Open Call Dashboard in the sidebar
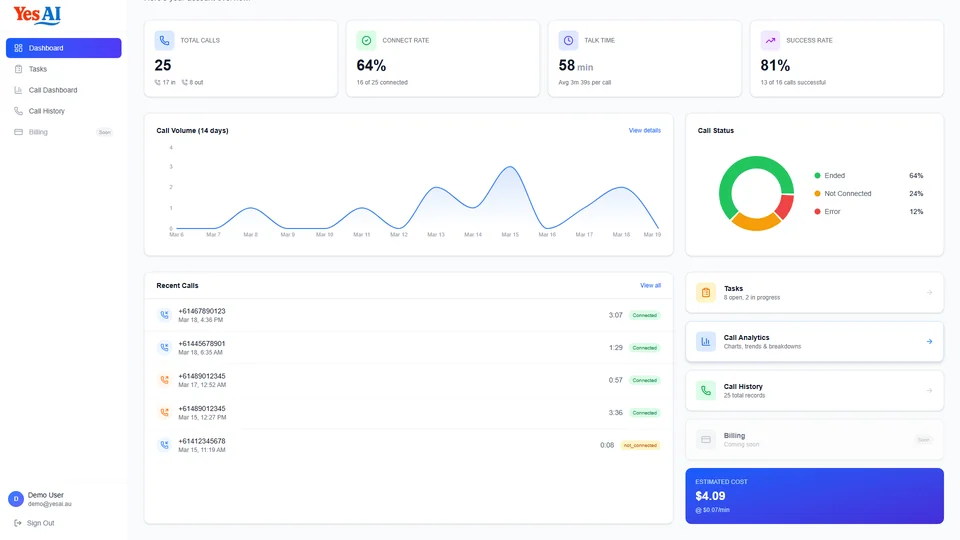The width and height of the screenshot is (960, 540). click(64, 90)
